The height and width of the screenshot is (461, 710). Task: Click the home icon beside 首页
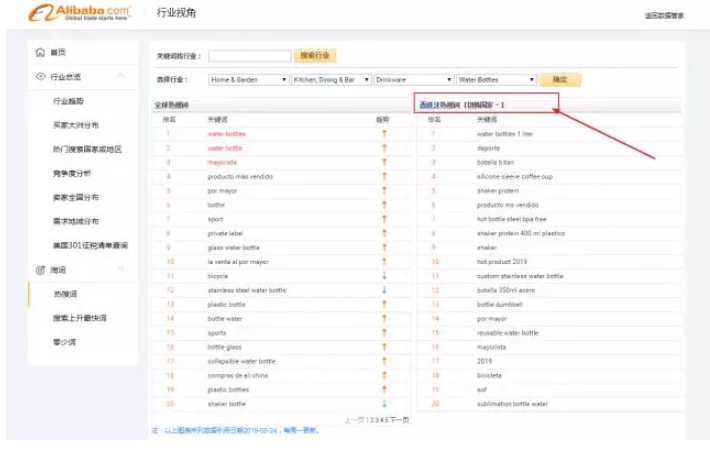(40, 53)
